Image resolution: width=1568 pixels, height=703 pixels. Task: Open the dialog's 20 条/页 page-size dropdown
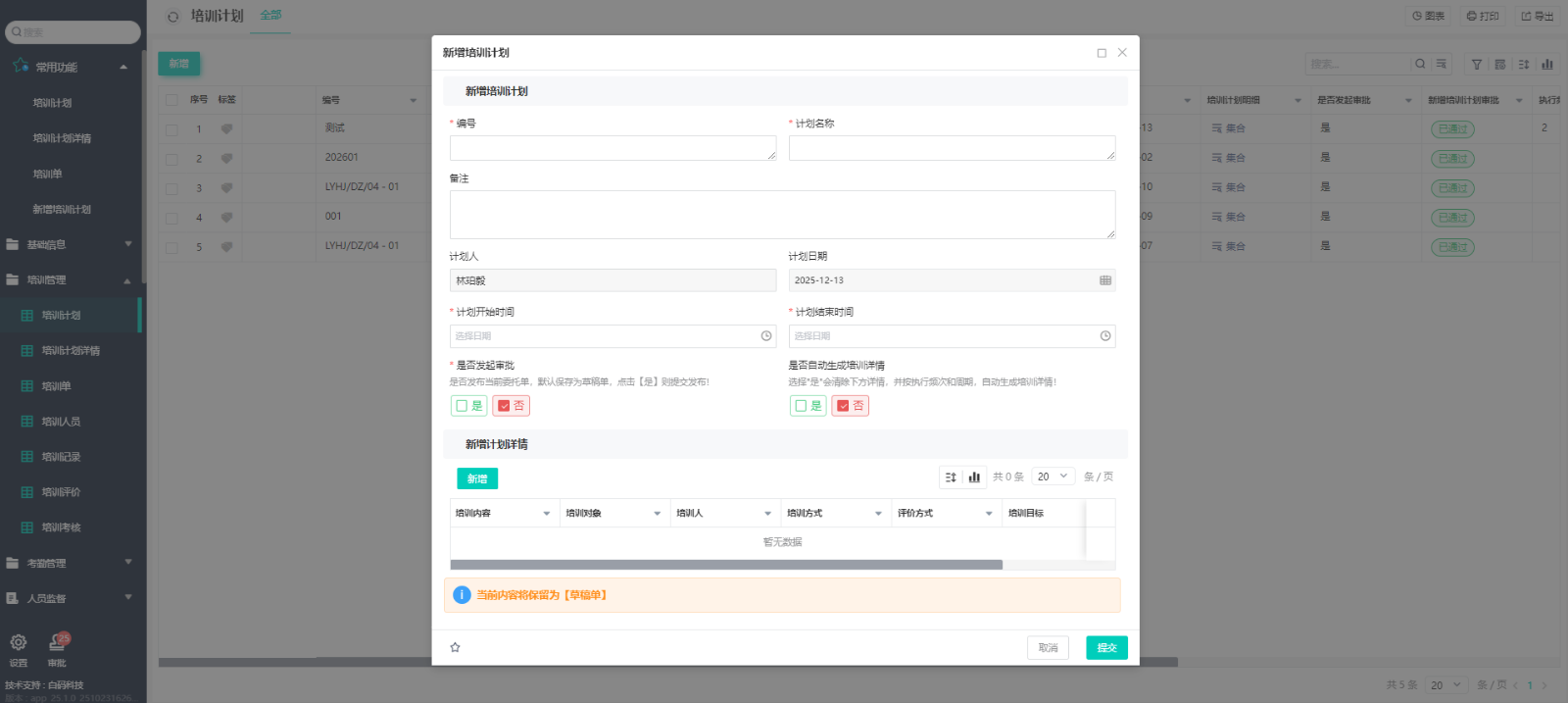click(1053, 477)
